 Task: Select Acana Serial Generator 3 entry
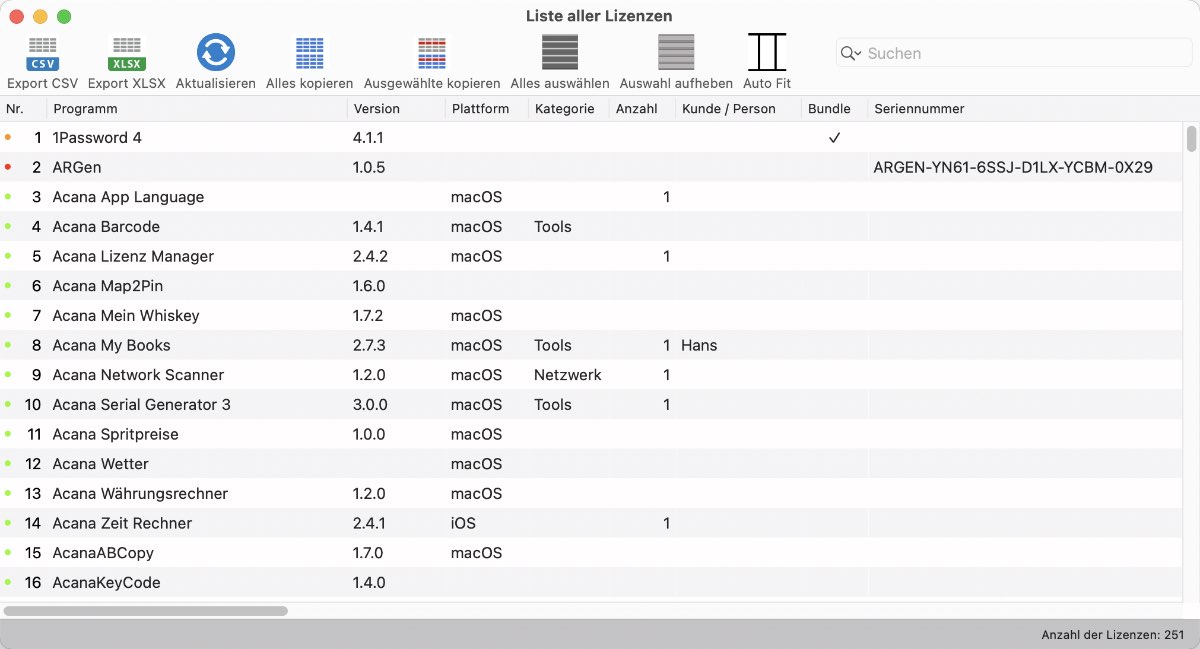click(x=592, y=405)
